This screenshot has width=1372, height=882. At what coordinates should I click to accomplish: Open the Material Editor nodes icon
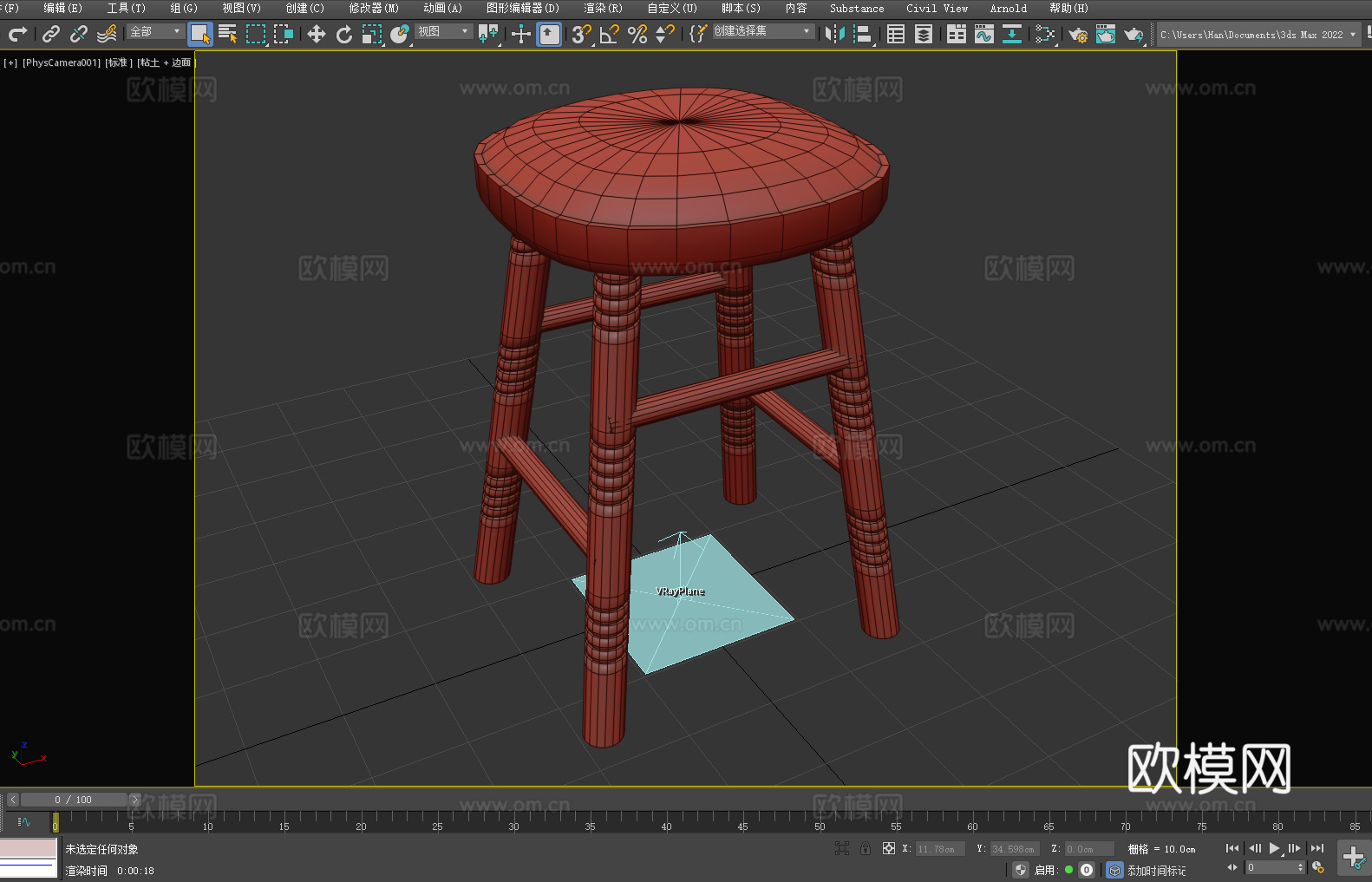click(1045, 34)
